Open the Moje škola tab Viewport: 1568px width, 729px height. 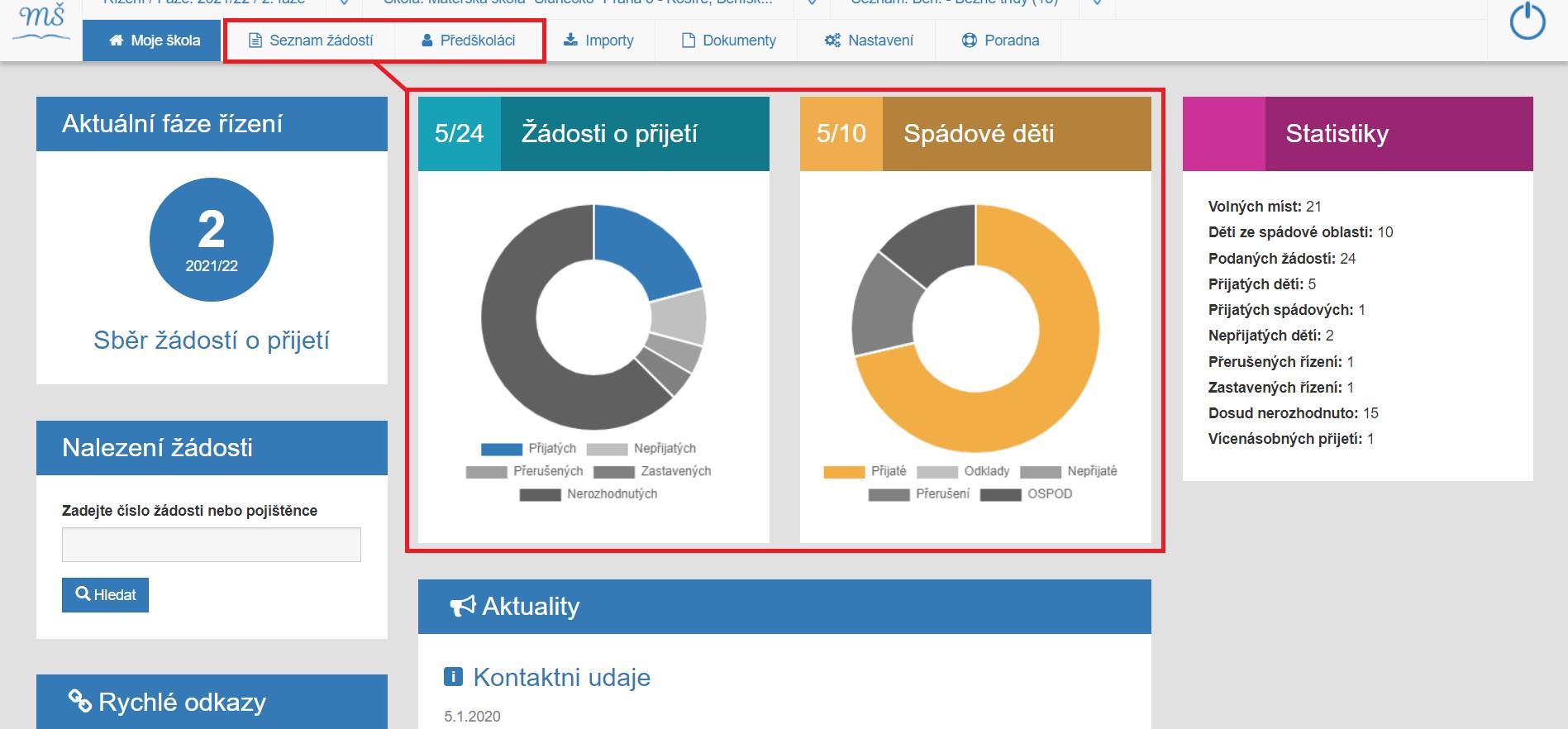click(x=154, y=40)
